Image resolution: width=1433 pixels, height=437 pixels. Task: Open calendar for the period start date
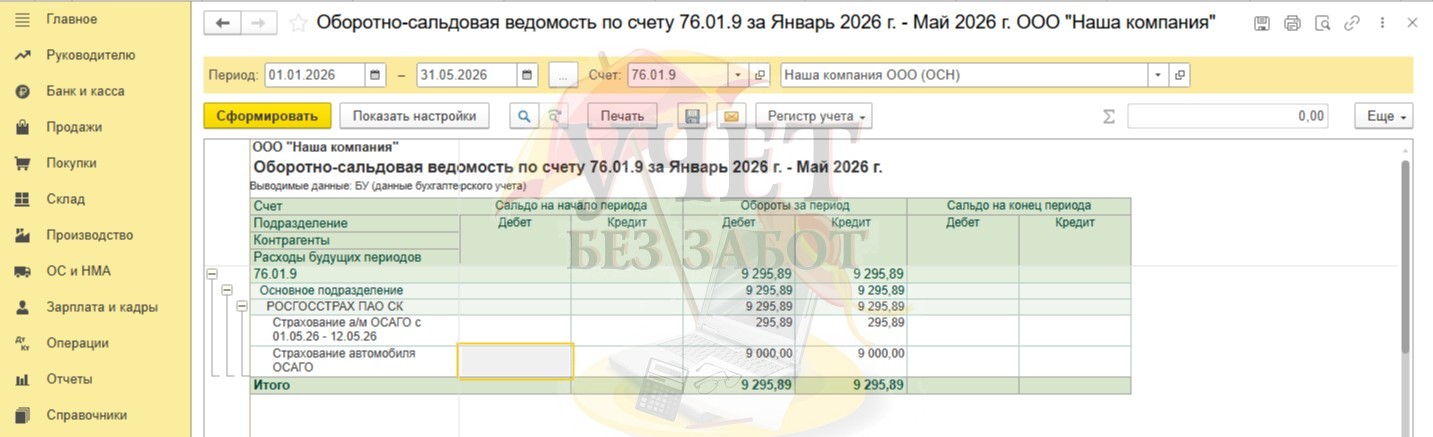coord(375,75)
